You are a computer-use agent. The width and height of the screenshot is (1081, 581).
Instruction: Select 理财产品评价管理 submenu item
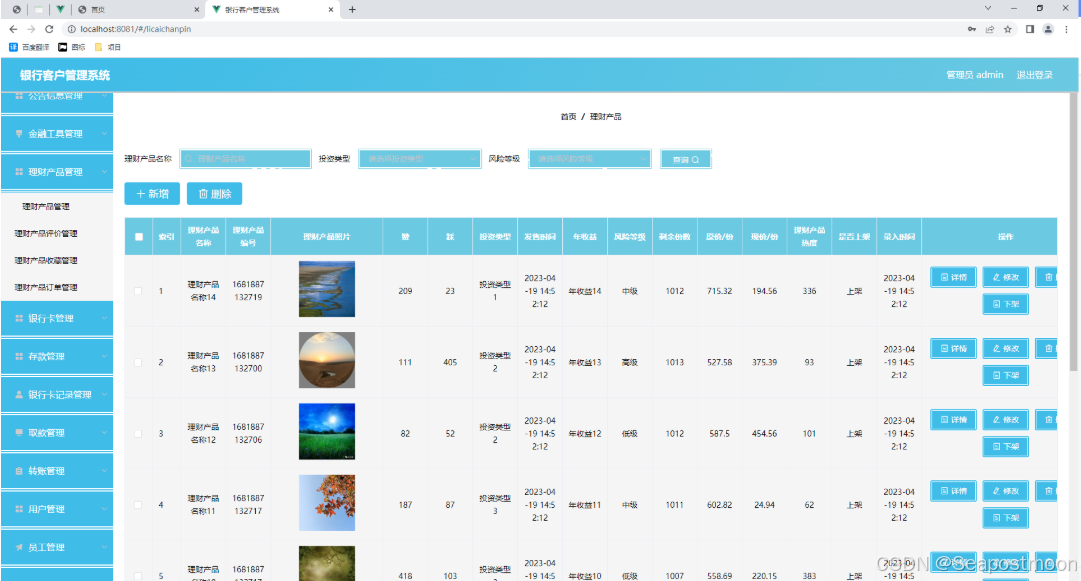click(46, 233)
